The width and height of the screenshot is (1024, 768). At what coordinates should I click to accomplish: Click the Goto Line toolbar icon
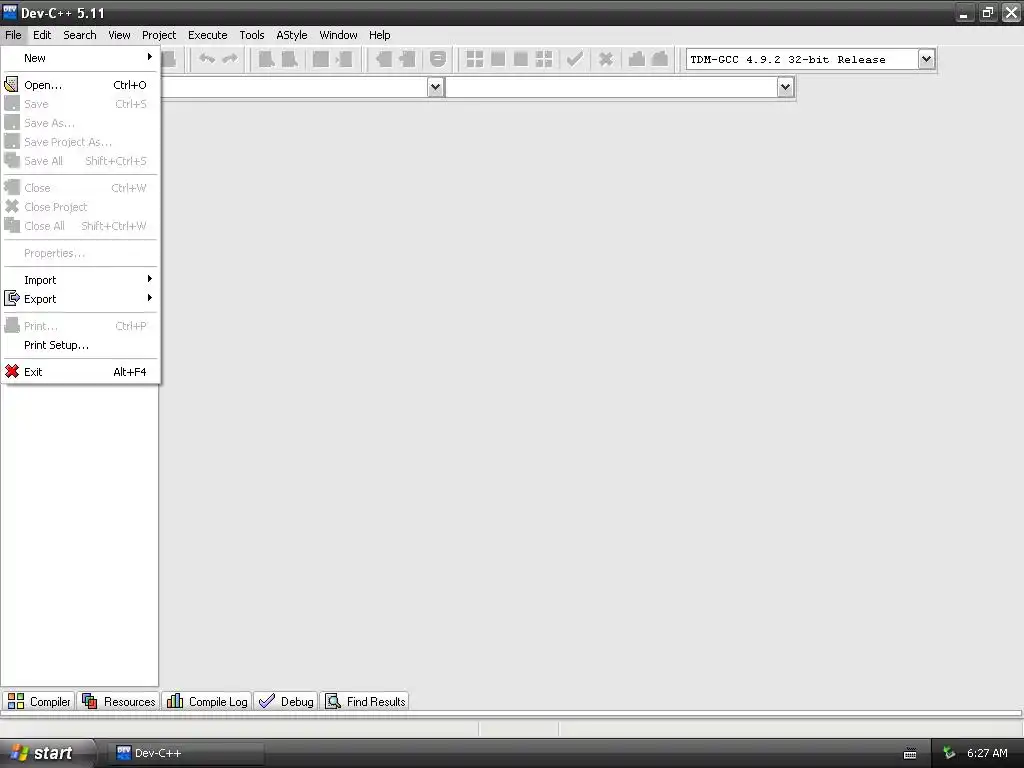click(344, 59)
